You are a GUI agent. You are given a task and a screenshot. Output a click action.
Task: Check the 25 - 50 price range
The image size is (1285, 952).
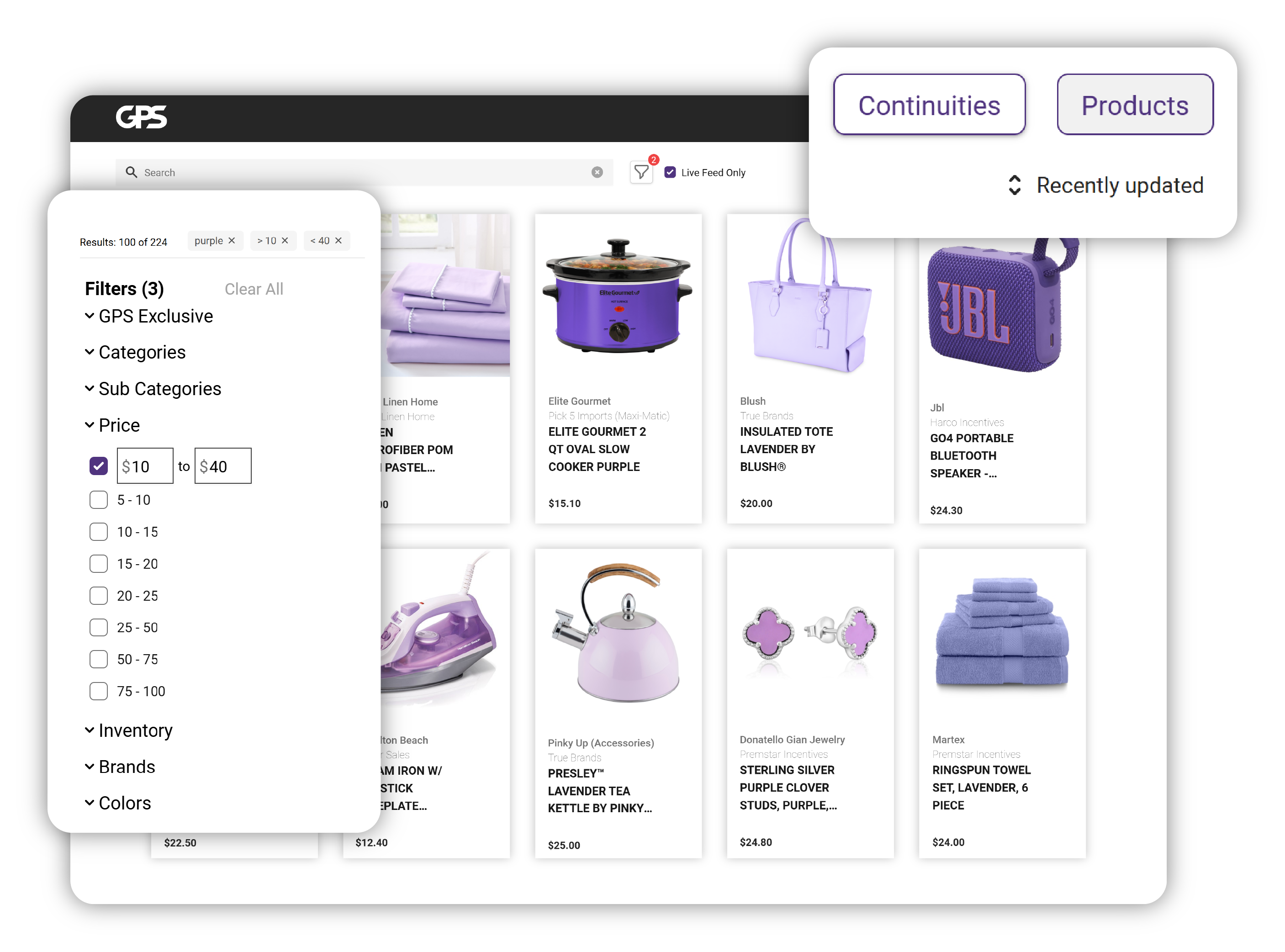[x=99, y=628]
